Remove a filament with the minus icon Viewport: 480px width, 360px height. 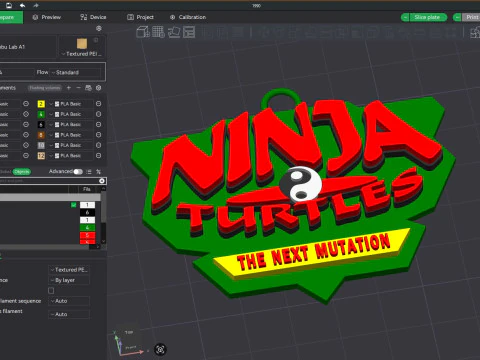(x=78, y=88)
